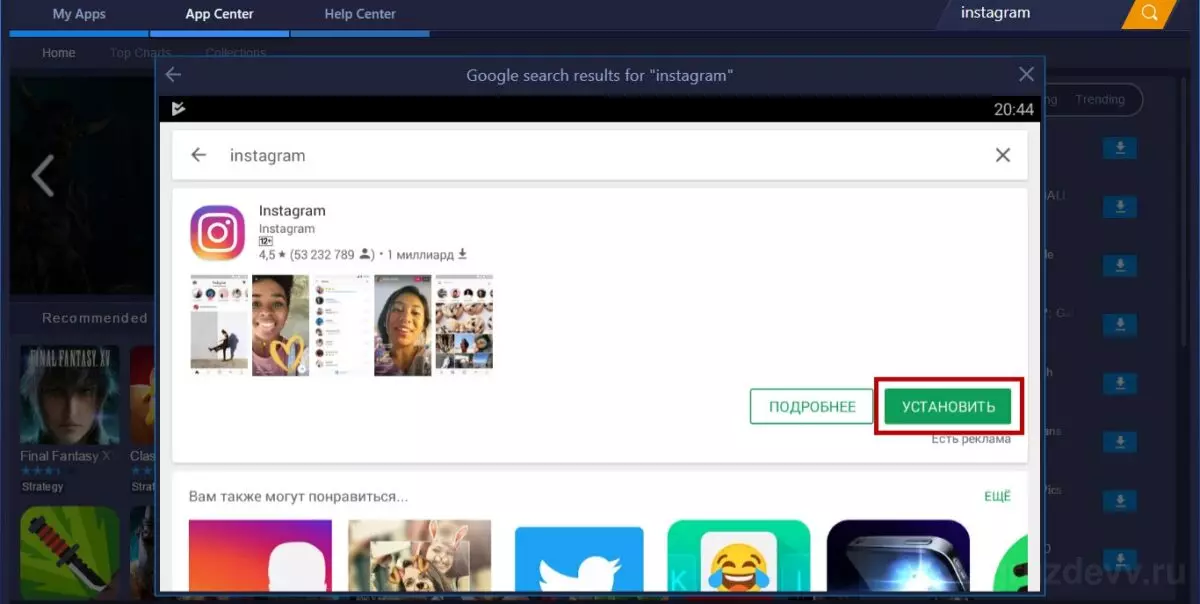The height and width of the screenshot is (604, 1200).
Task: Open the Trending filter tab
Action: click(x=1100, y=99)
